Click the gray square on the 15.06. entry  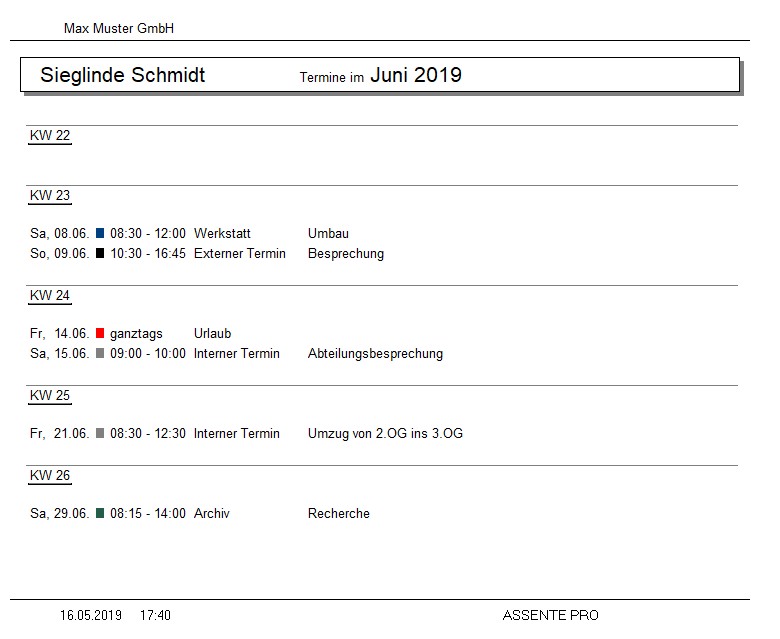pos(100,354)
